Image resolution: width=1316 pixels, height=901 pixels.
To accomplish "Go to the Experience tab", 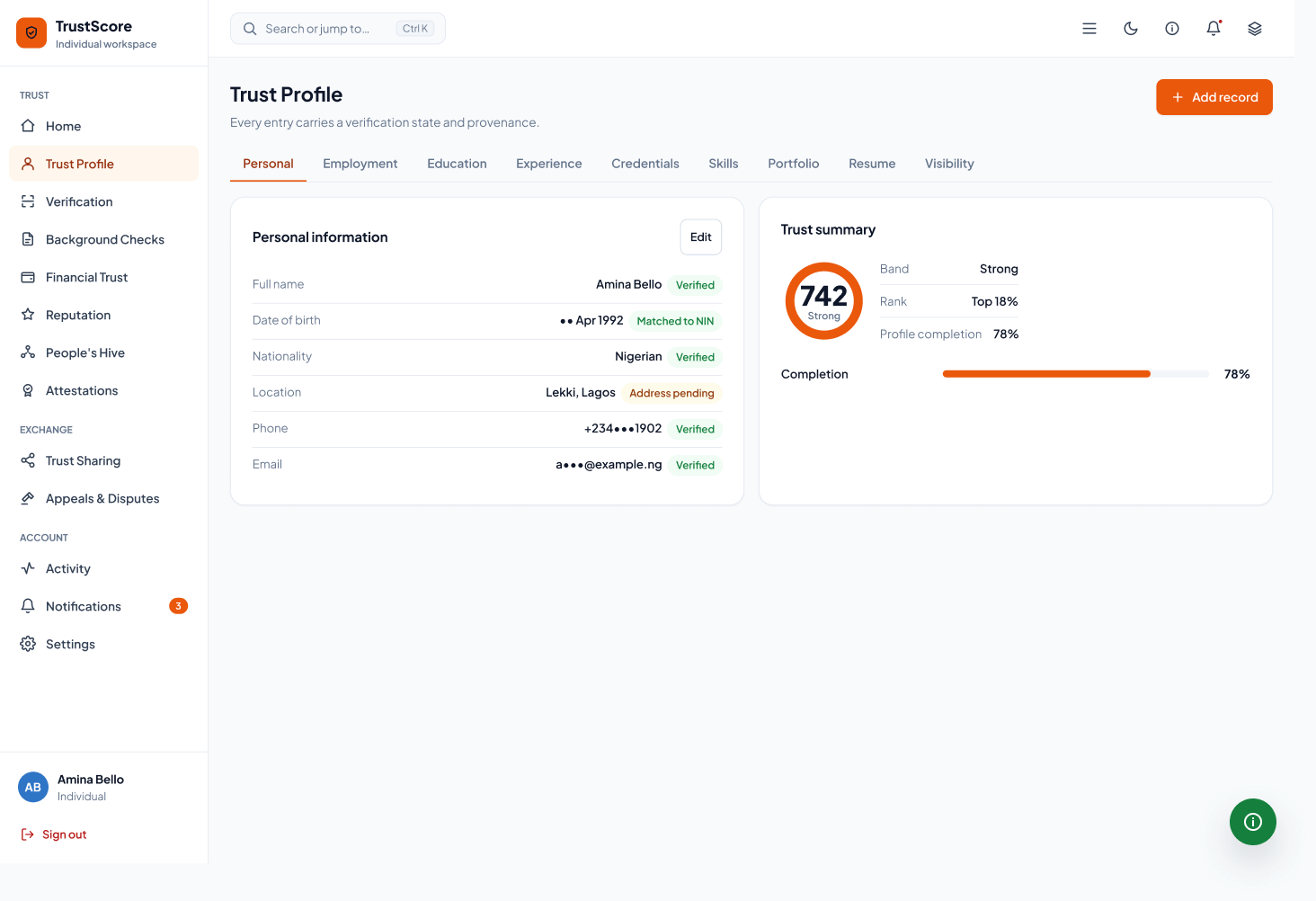I will pos(549,164).
